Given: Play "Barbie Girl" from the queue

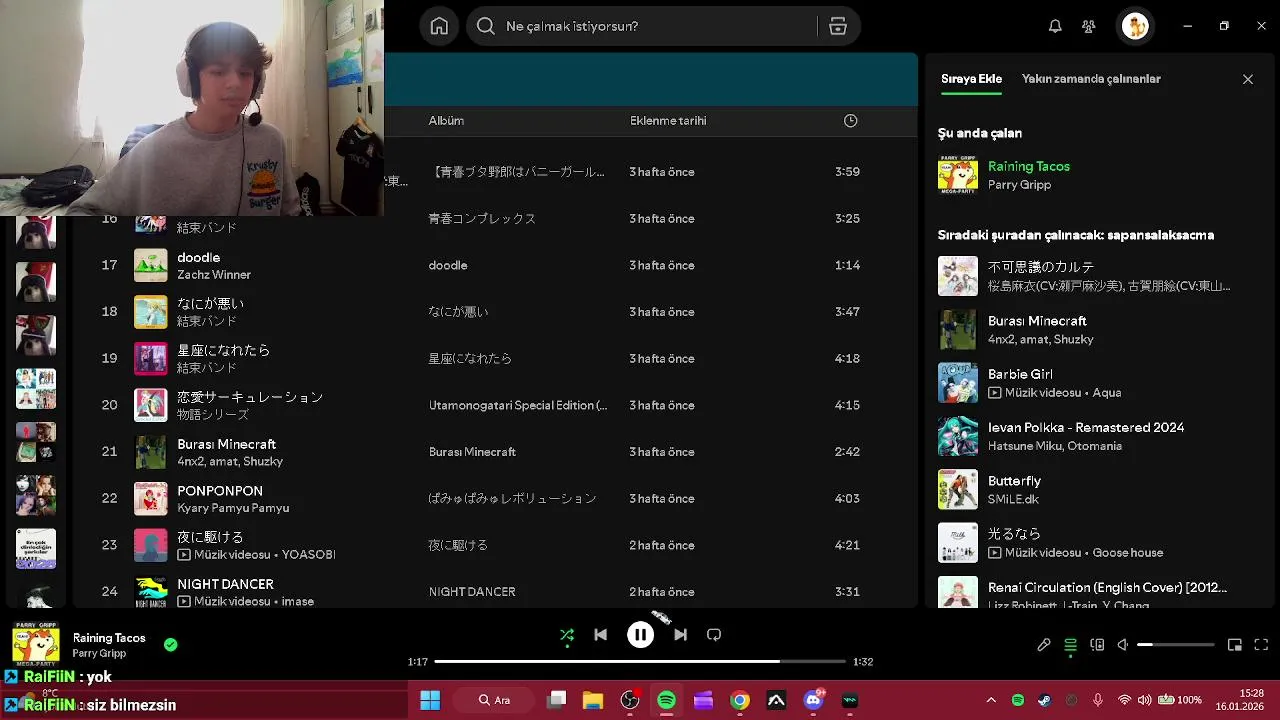Looking at the screenshot, I should click(x=1099, y=383).
